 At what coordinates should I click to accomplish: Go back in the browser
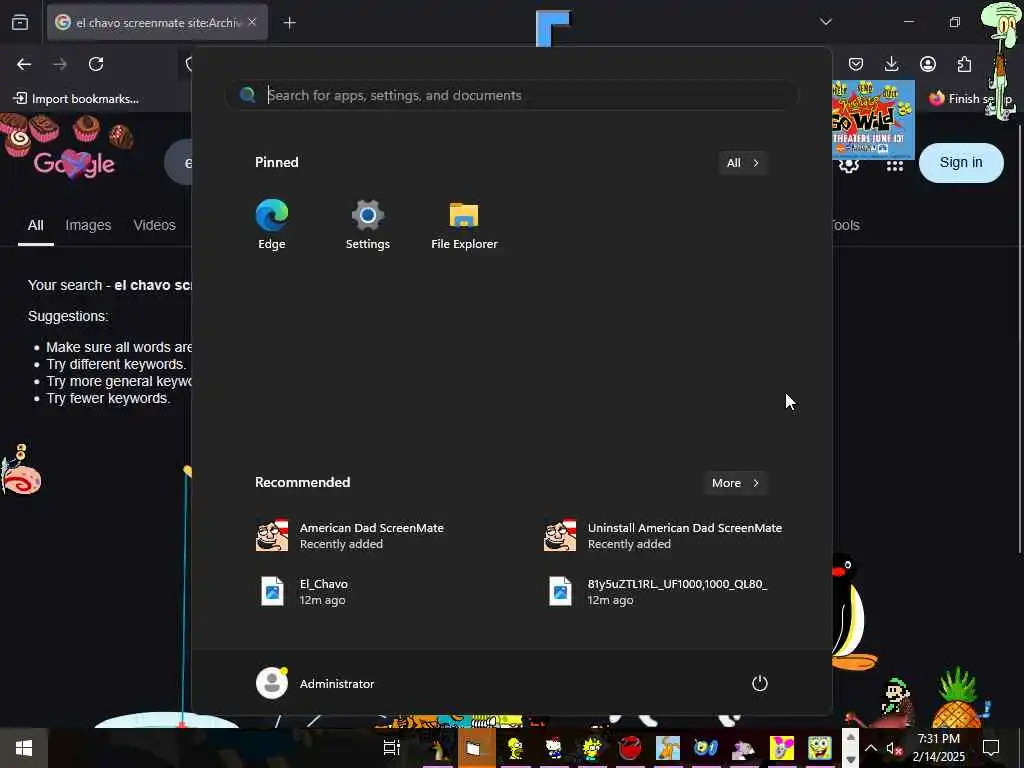[24, 64]
